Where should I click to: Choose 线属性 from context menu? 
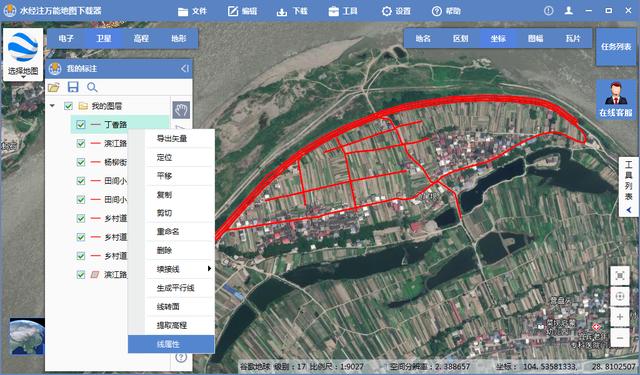click(171, 344)
